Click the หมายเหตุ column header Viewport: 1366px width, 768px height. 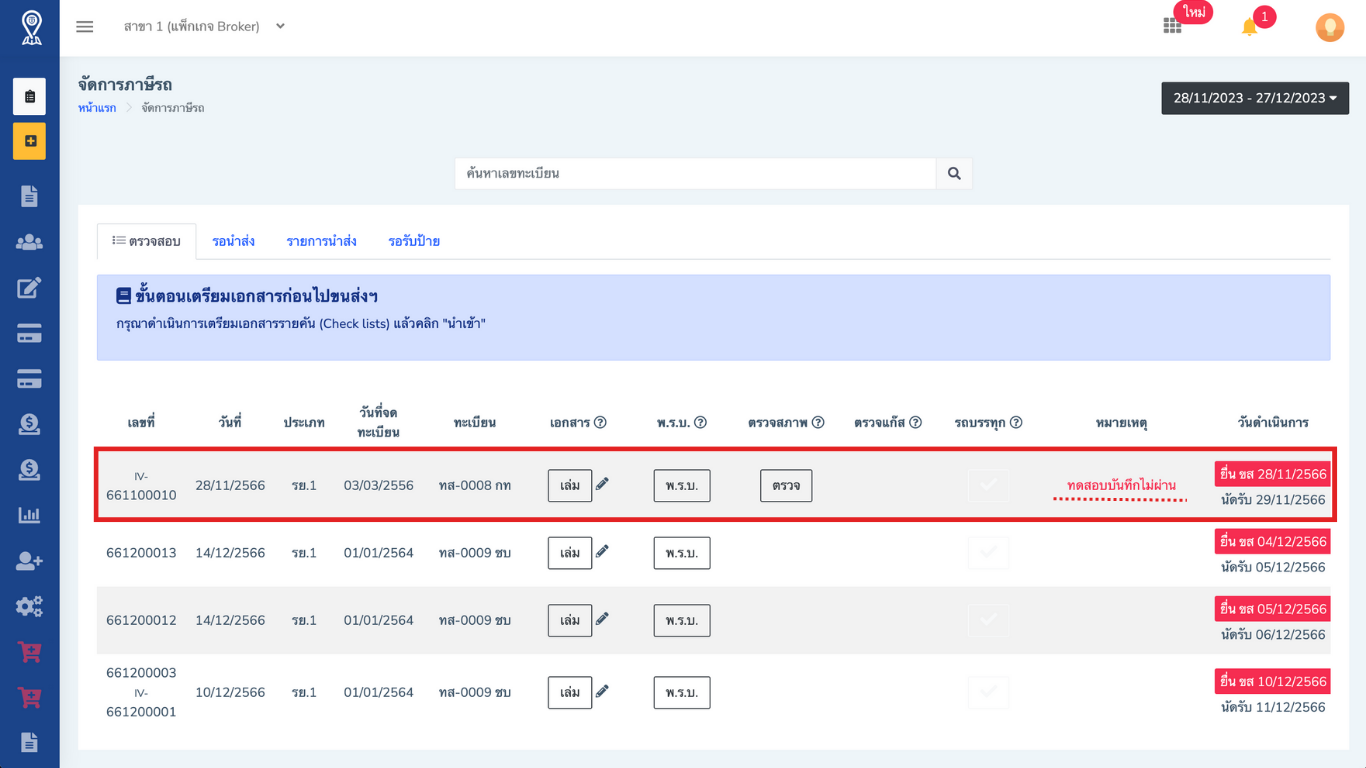(1121, 423)
